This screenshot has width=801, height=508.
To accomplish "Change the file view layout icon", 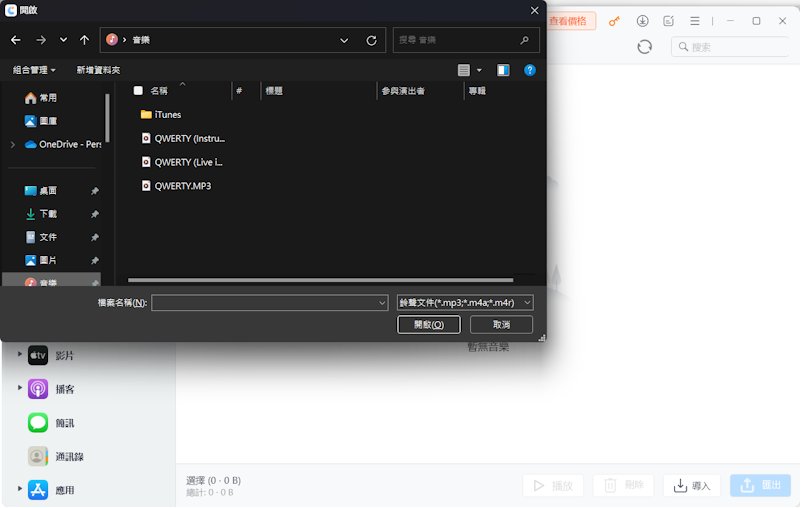I will 464,70.
